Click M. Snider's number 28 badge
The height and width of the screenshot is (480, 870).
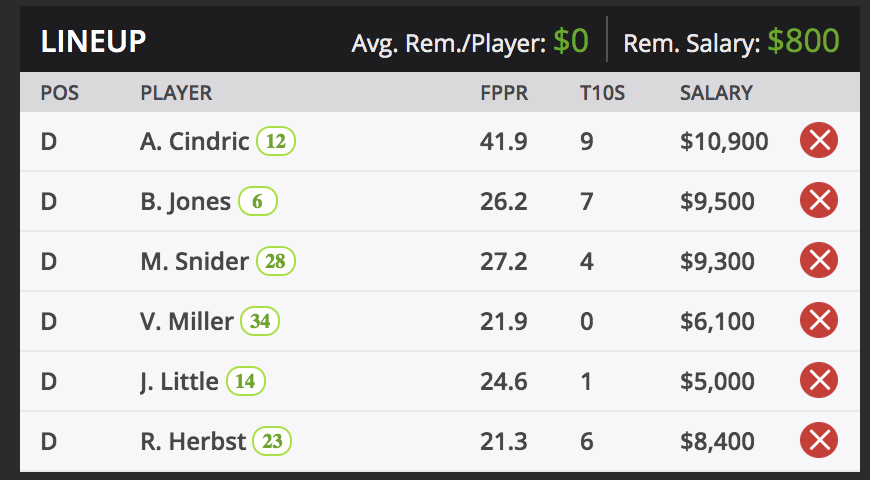point(276,262)
